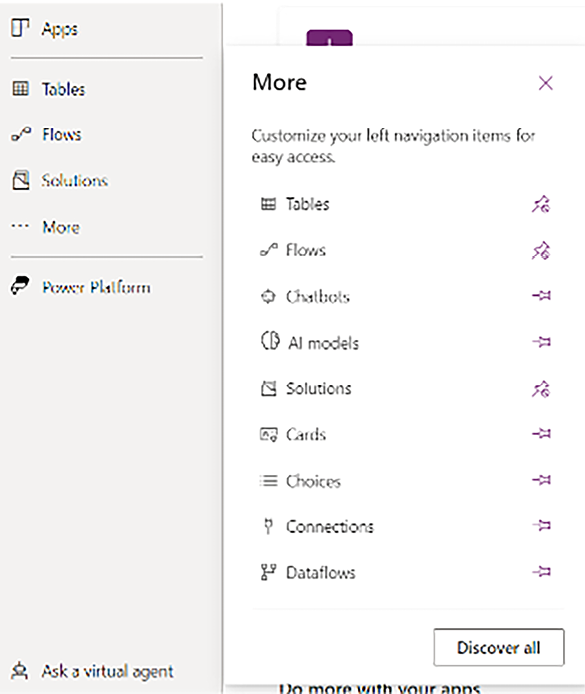Unpin Solutions in More panel
585x694 pixels.
click(x=541, y=389)
